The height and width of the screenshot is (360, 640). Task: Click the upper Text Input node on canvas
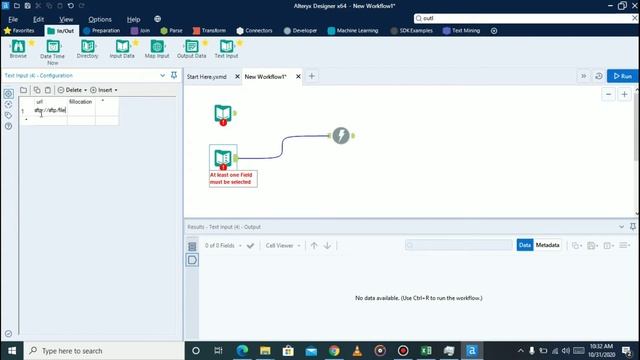point(223,114)
